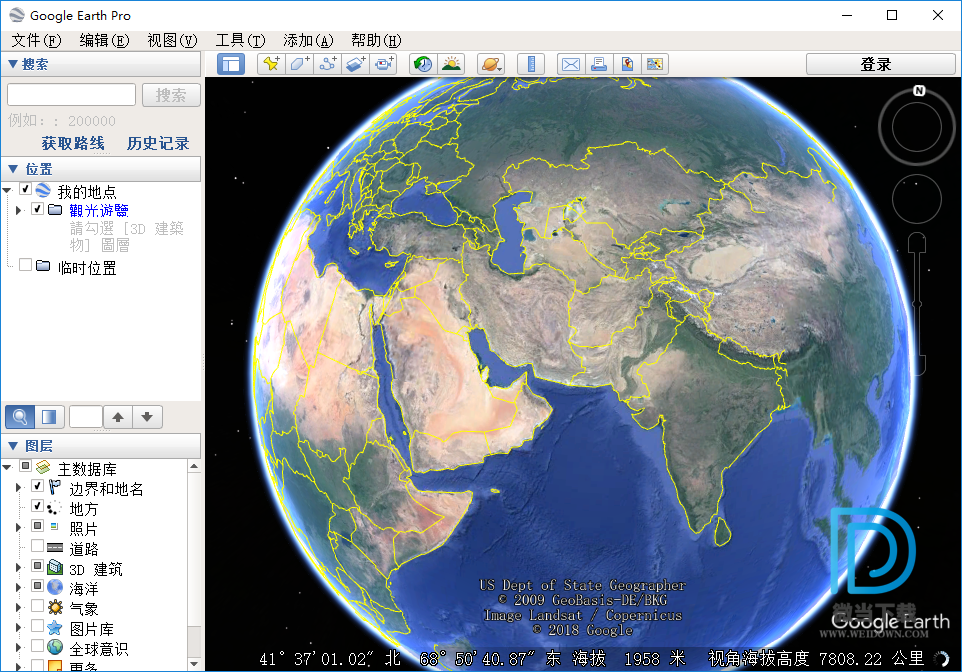Click the North indicator on compass
Image resolution: width=962 pixels, height=672 pixels.
(918, 91)
